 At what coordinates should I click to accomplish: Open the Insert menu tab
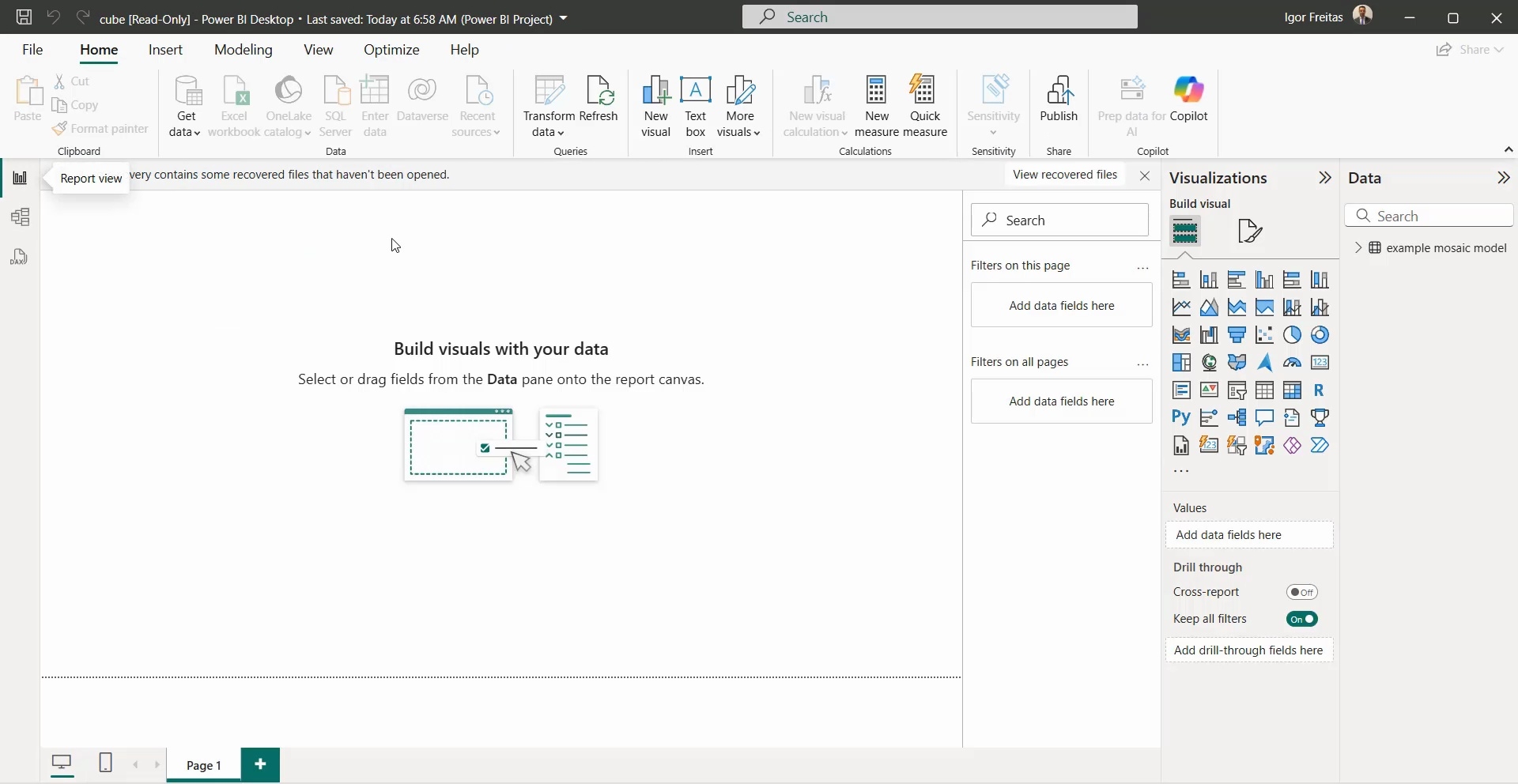pos(165,49)
